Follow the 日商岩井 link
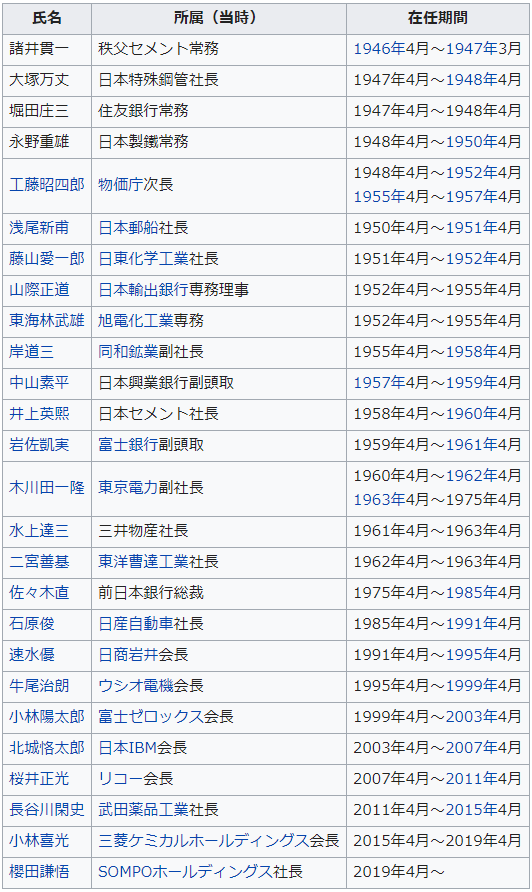Viewport: 532px width, 892px height. 128,655
